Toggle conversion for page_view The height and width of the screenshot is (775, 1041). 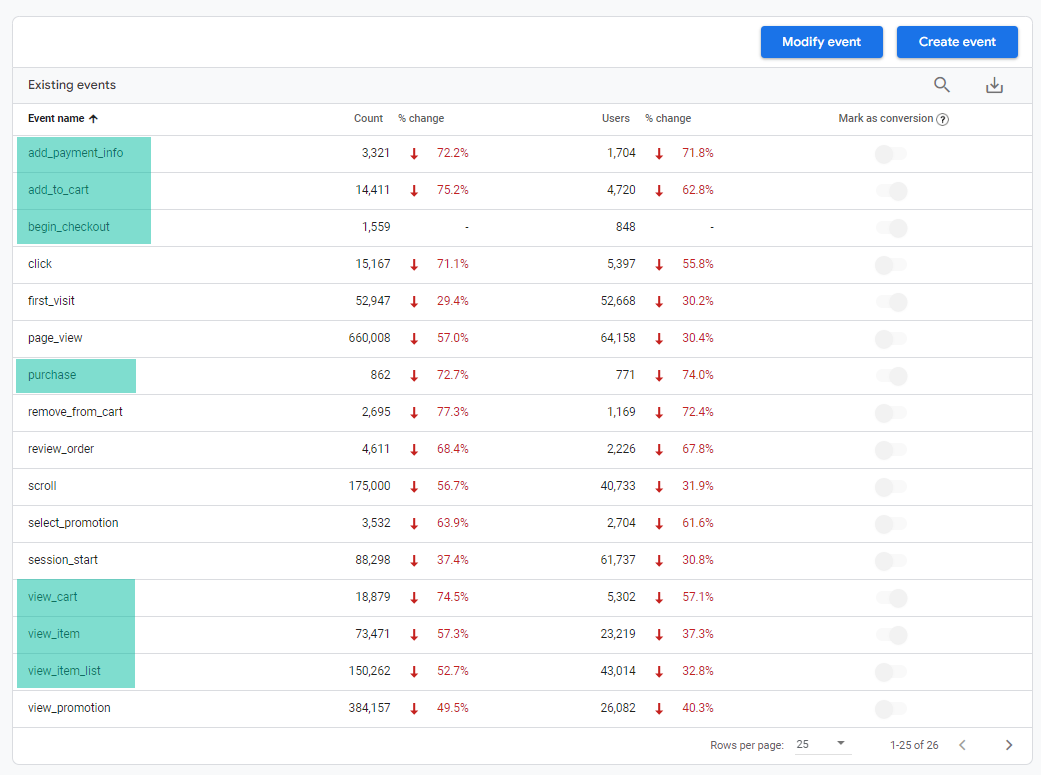[x=890, y=339]
